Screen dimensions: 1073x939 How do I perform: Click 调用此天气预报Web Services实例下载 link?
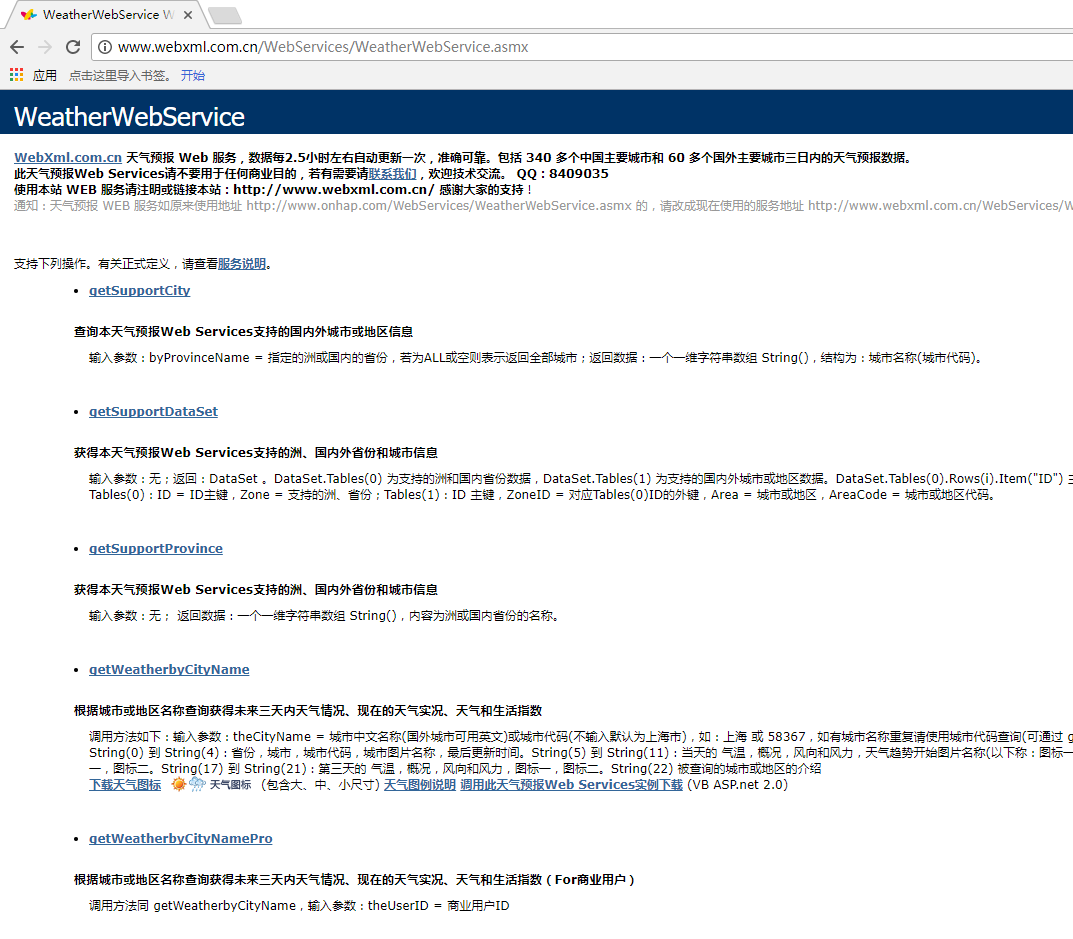[x=571, y=785]
